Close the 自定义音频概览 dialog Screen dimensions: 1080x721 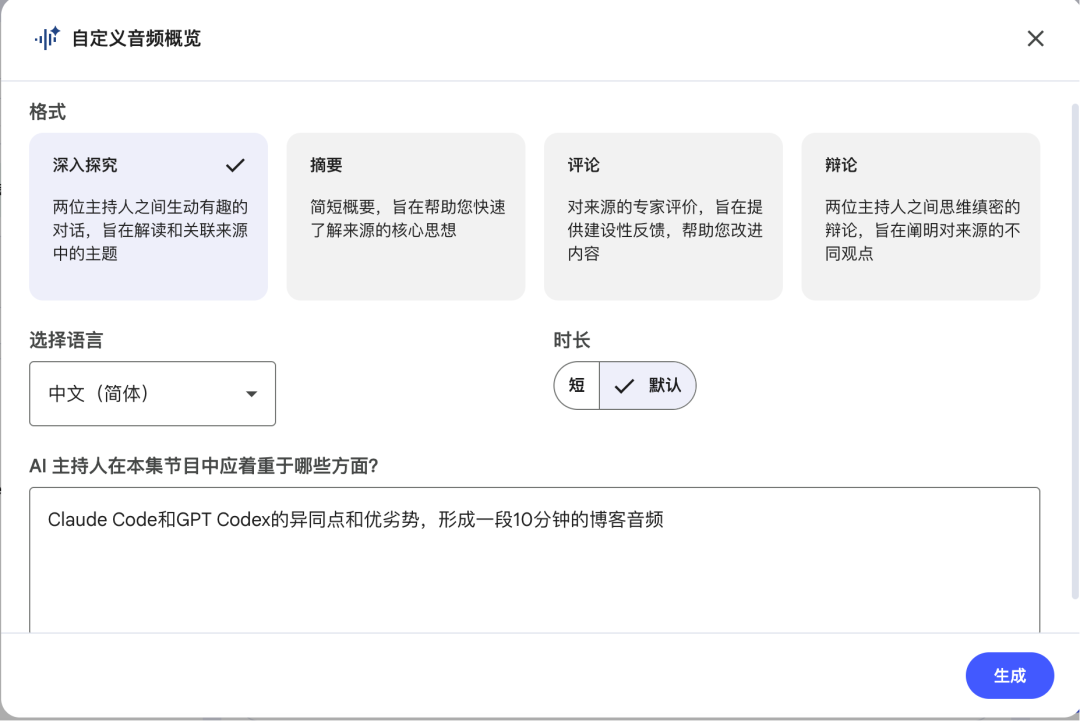click(x=1036, y=38)
